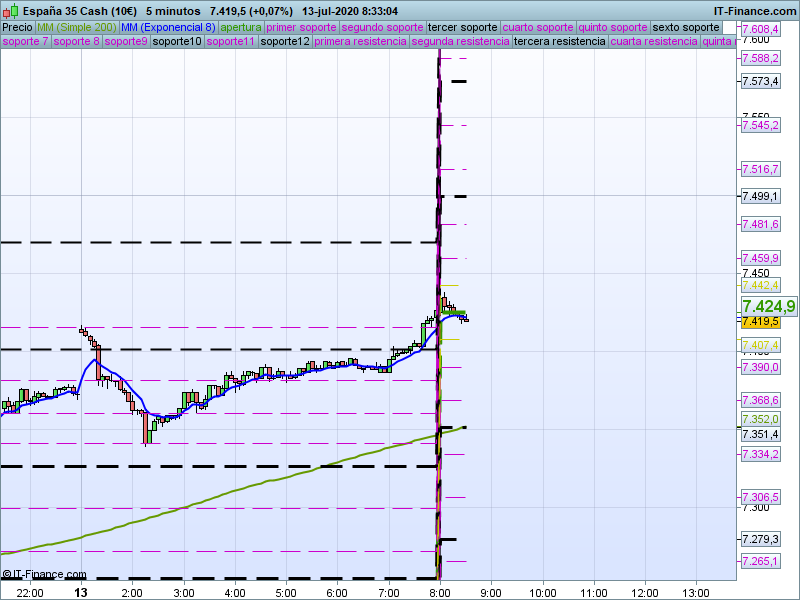Select the soporte10 legend label

click(177, 42)
